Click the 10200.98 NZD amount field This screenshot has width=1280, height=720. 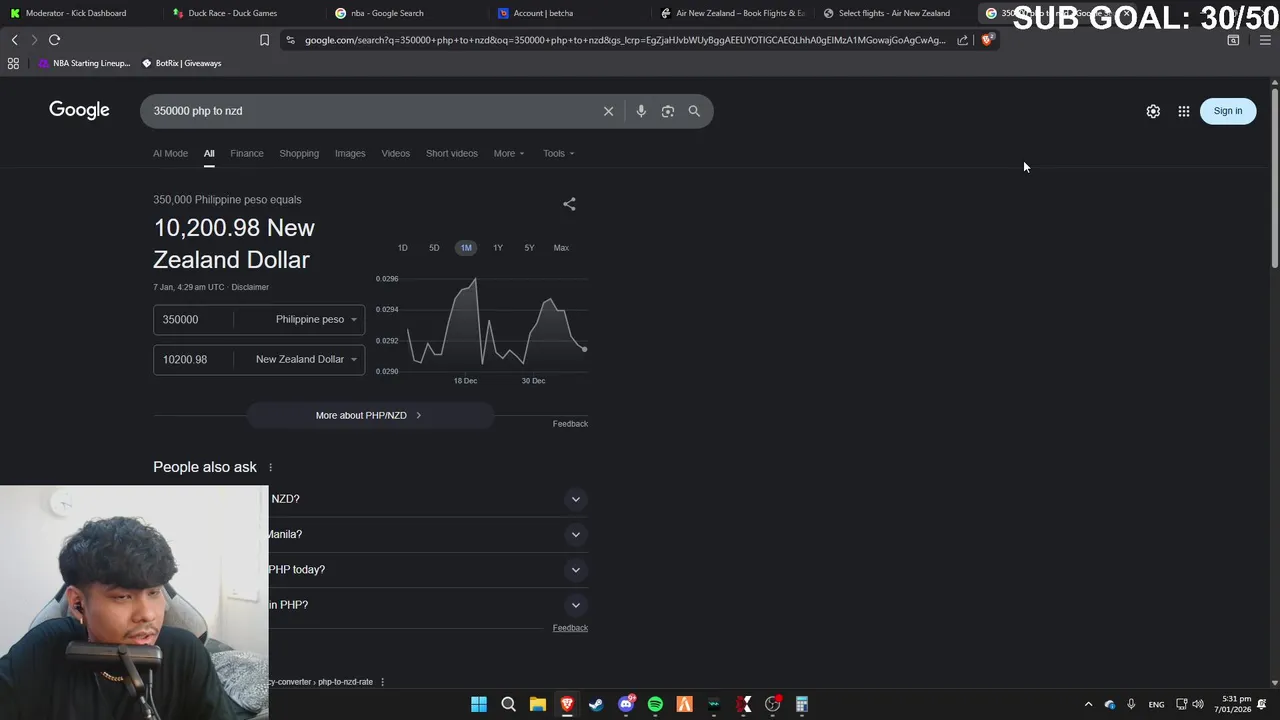pos(195,359)
